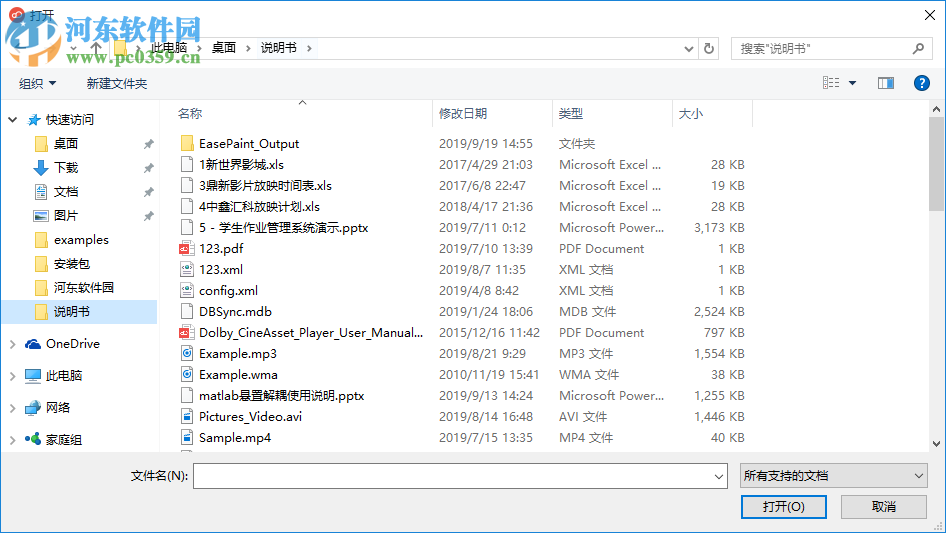Select 5 - 学生作业管理系统演示.pptx
Image resolution: width=946 pixels, height=533 pixels.
click(284, 228)
